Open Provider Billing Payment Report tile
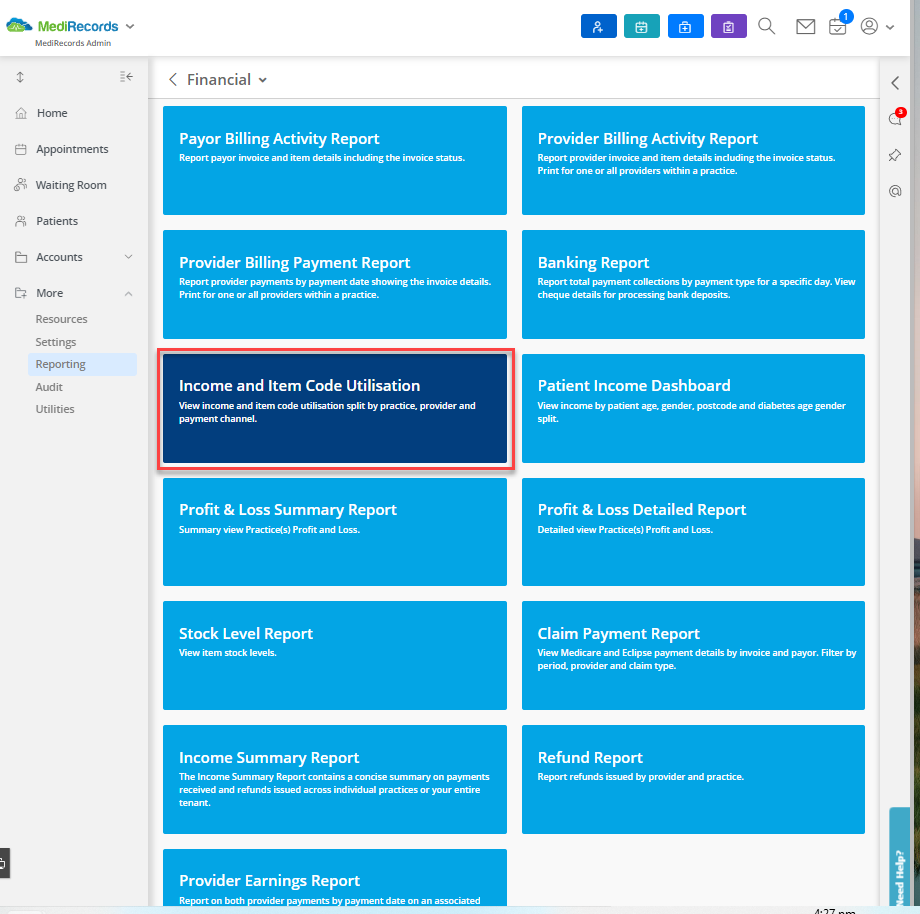Screen dimensions: 920x914 [334, 285]
